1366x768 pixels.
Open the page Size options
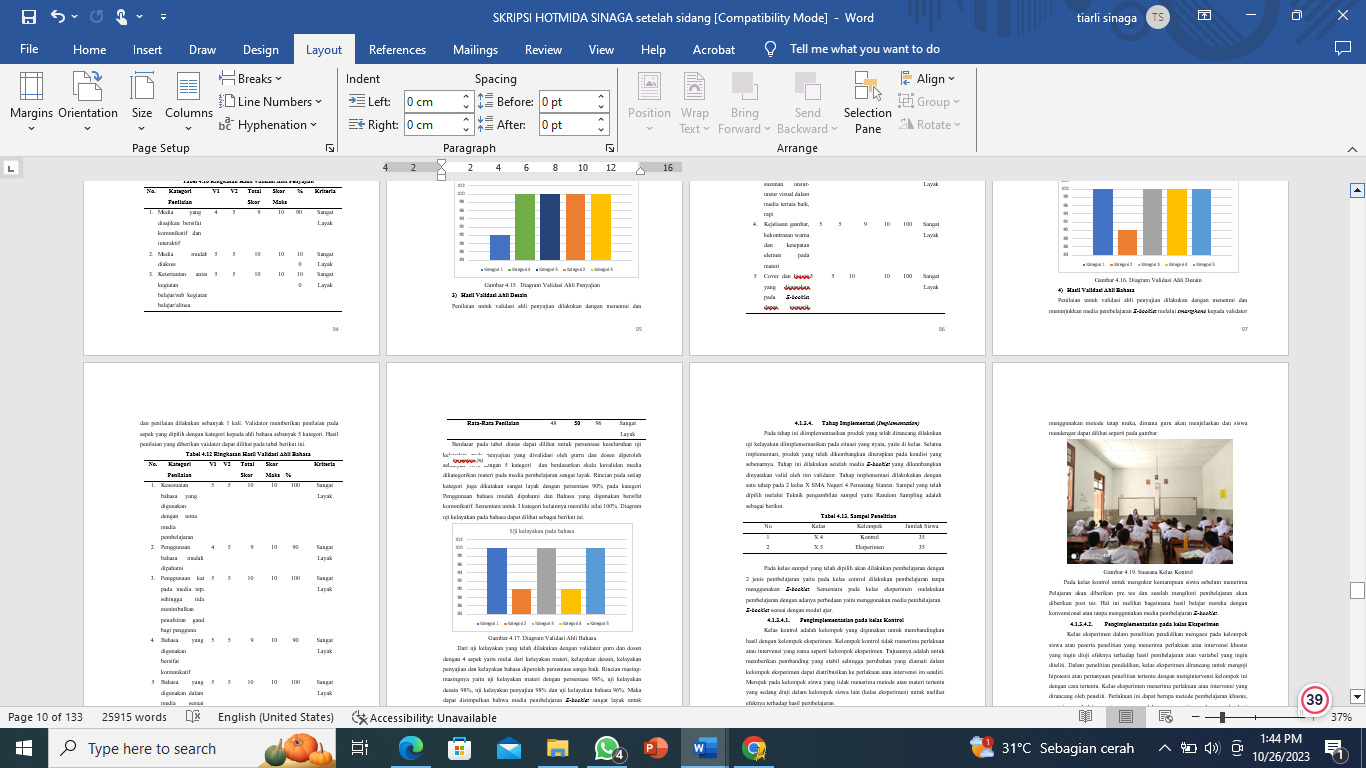[142, 98]
